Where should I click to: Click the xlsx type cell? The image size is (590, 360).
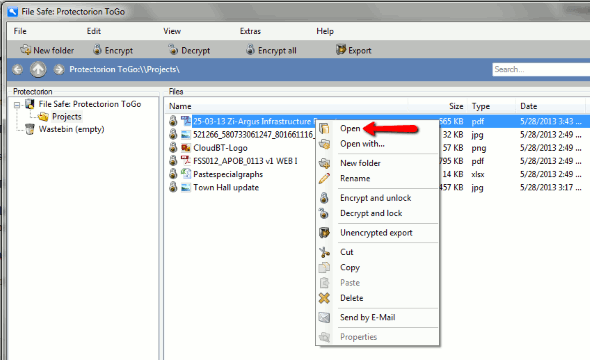478,175
